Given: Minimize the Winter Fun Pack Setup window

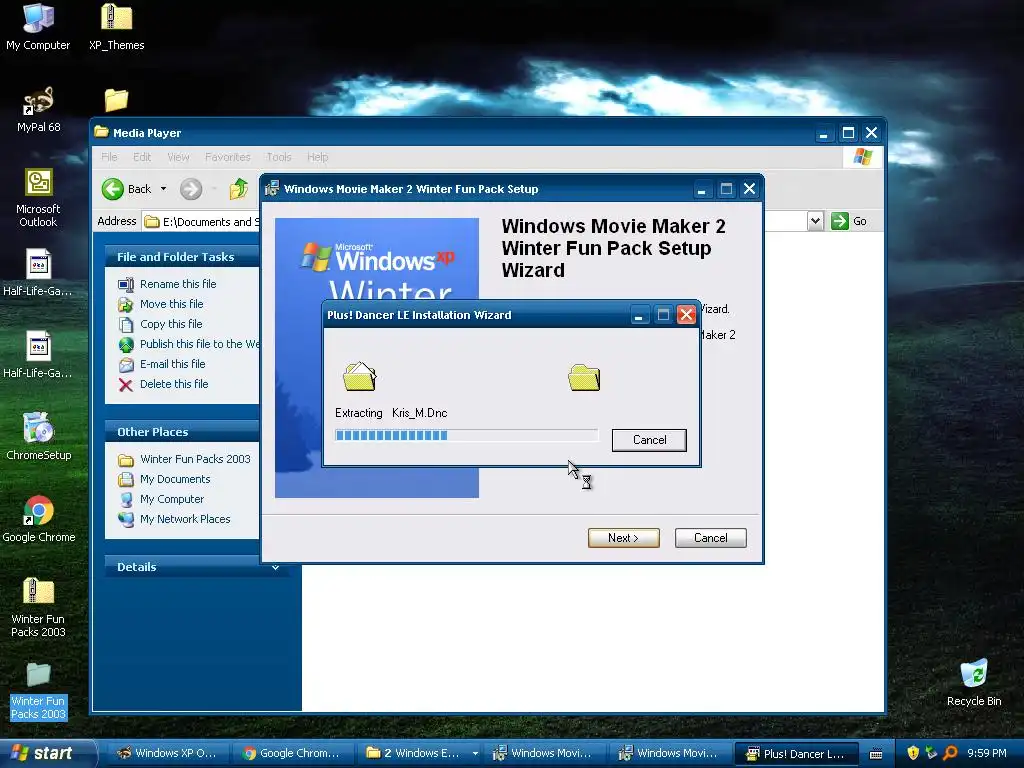Looking at the screenshot, I should (x=701, y=189).
